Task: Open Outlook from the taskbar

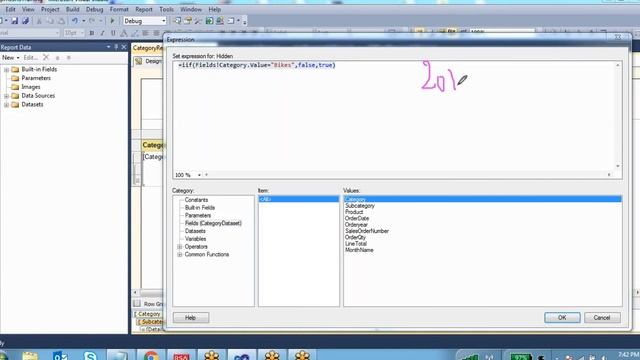Action: [x=60, y=356]
